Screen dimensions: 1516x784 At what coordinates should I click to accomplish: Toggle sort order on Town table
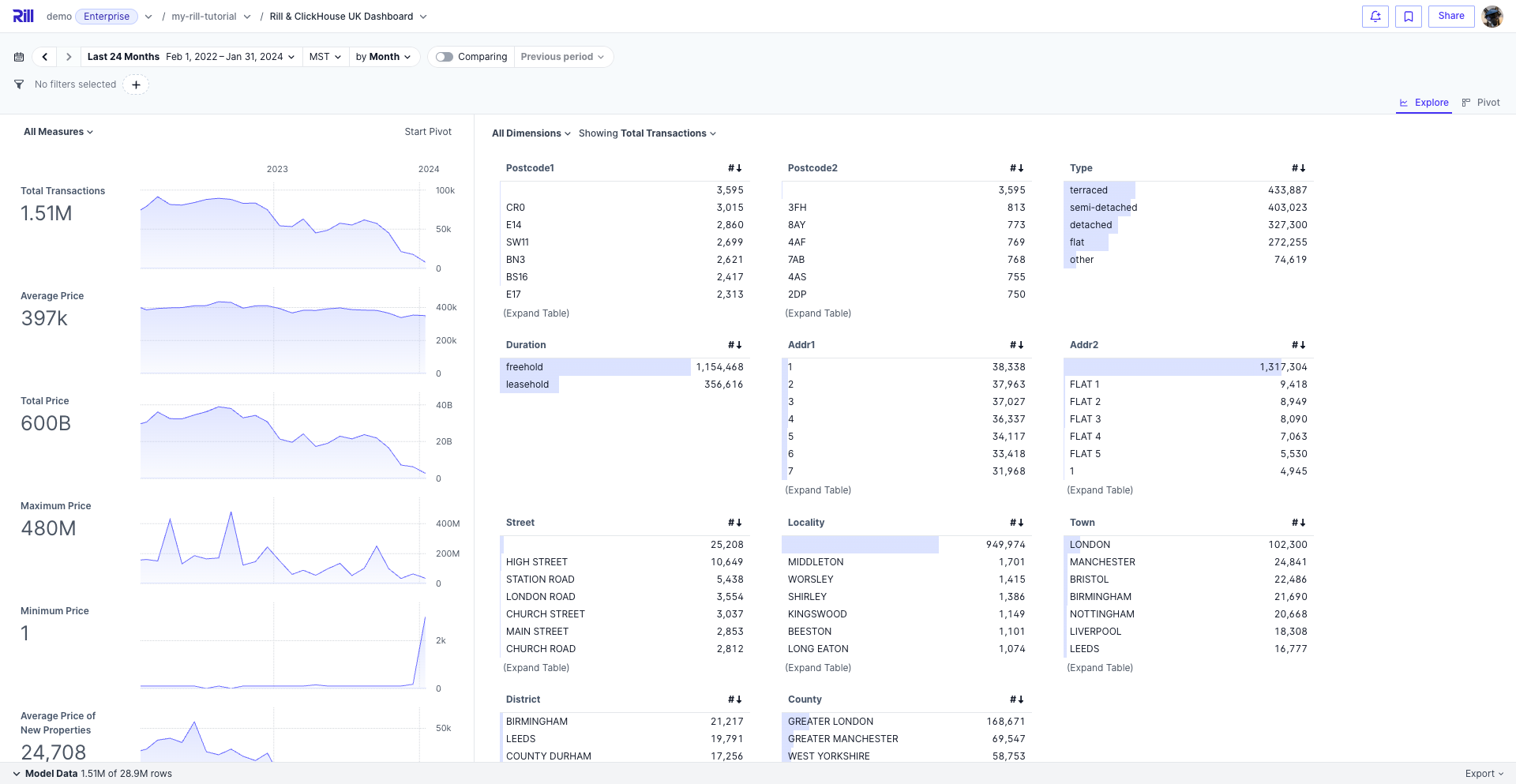click(x=1298, y=523)
